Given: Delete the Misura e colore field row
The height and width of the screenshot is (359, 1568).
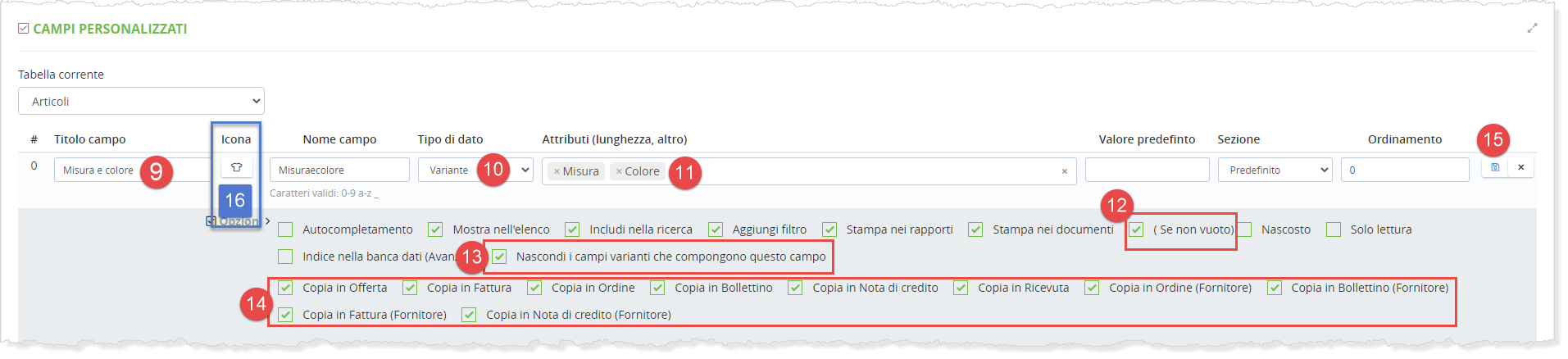Looking at the screenshot, I should tap(1520, 167).
